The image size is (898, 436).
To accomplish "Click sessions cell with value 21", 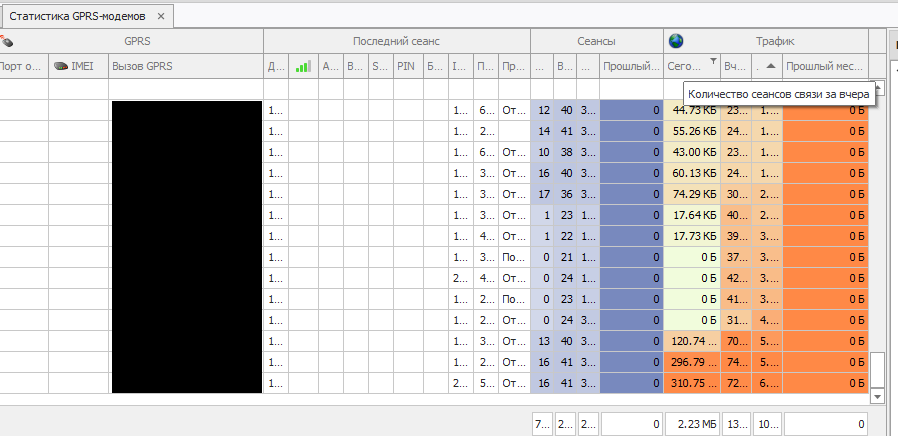I will click(x=565, y=257).
